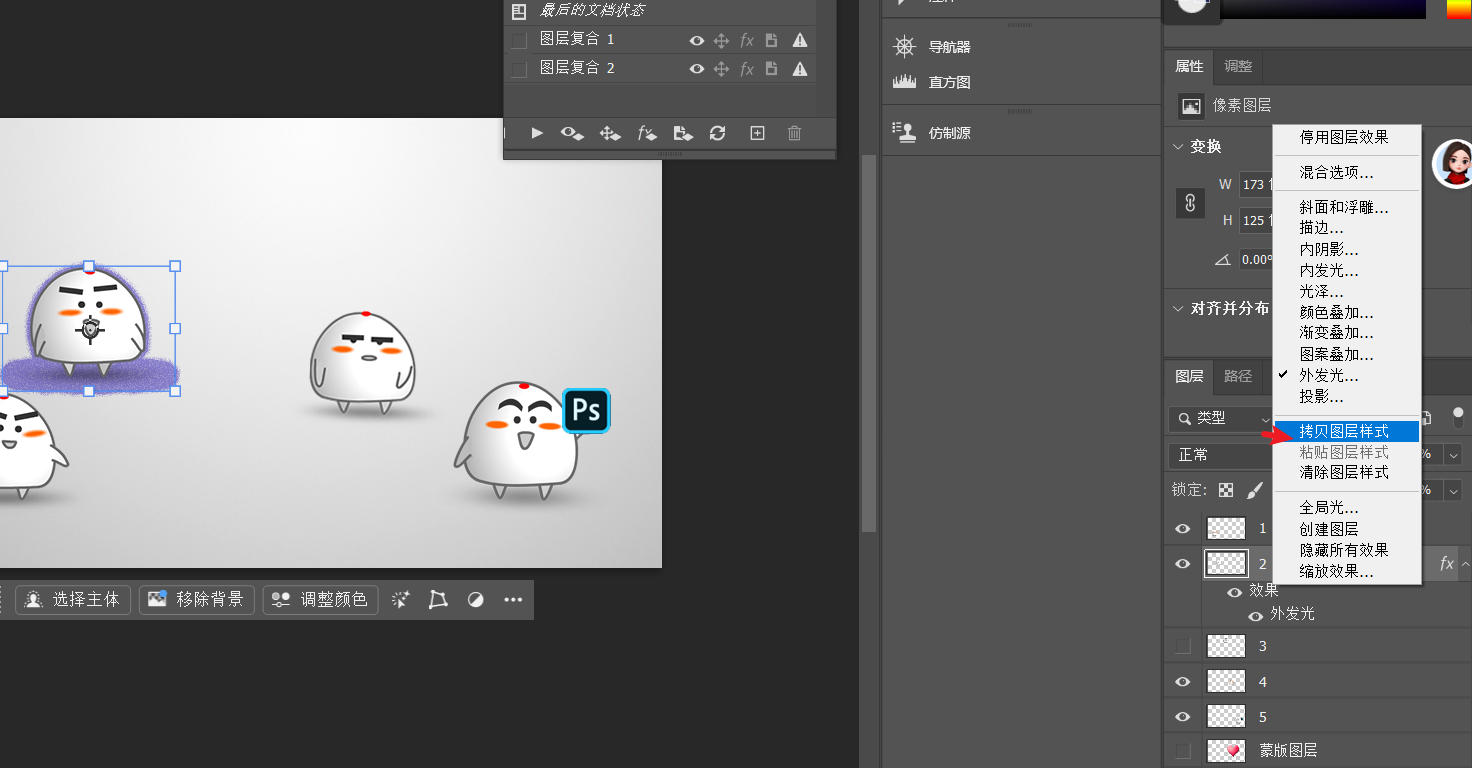This screenshot has width=1472, height=768.
Task: Hide layer 5 via its eye icon
Action: [1183, 717]
